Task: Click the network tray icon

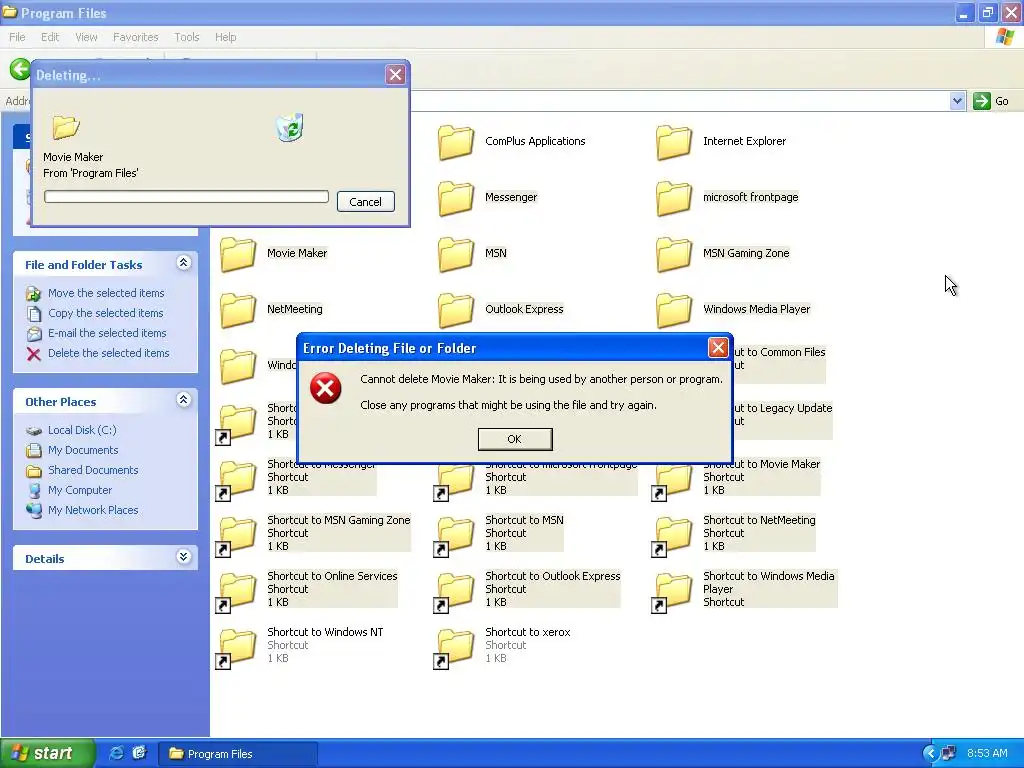Action: pos(948,754)
